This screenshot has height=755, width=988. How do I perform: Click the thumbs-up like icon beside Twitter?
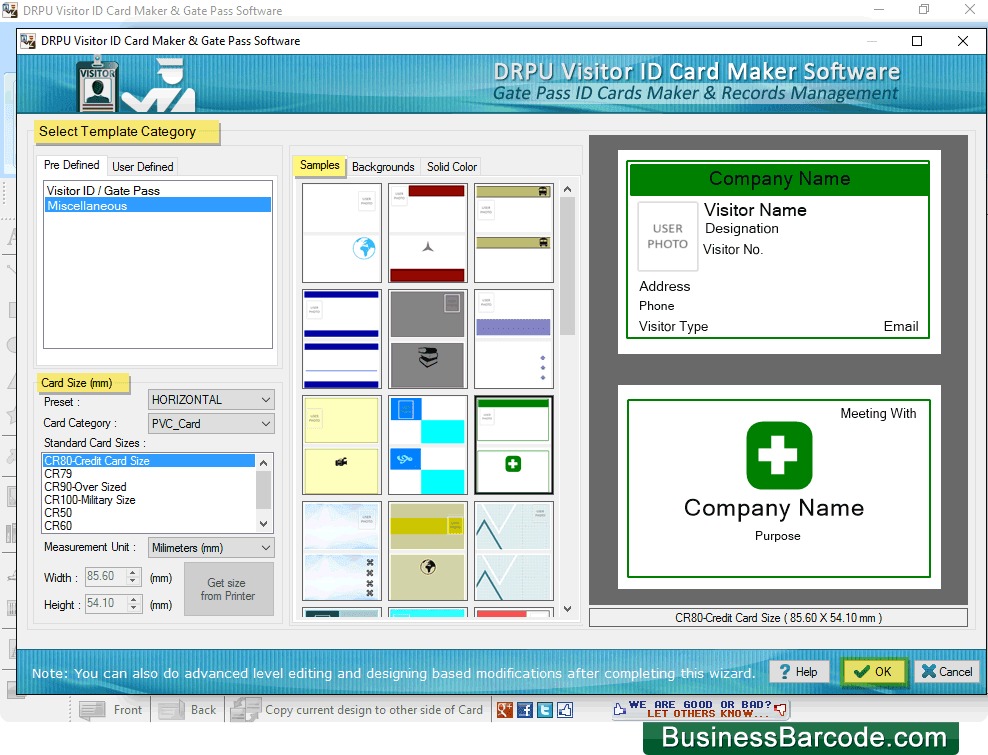point(565,710)
